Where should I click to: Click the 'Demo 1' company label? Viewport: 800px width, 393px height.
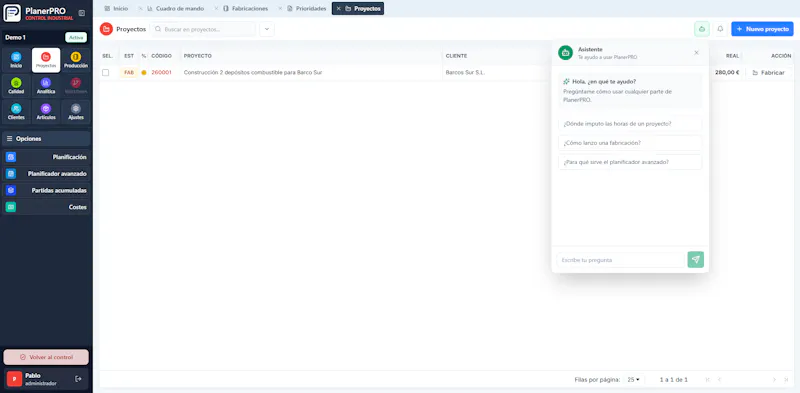[15, 37]
